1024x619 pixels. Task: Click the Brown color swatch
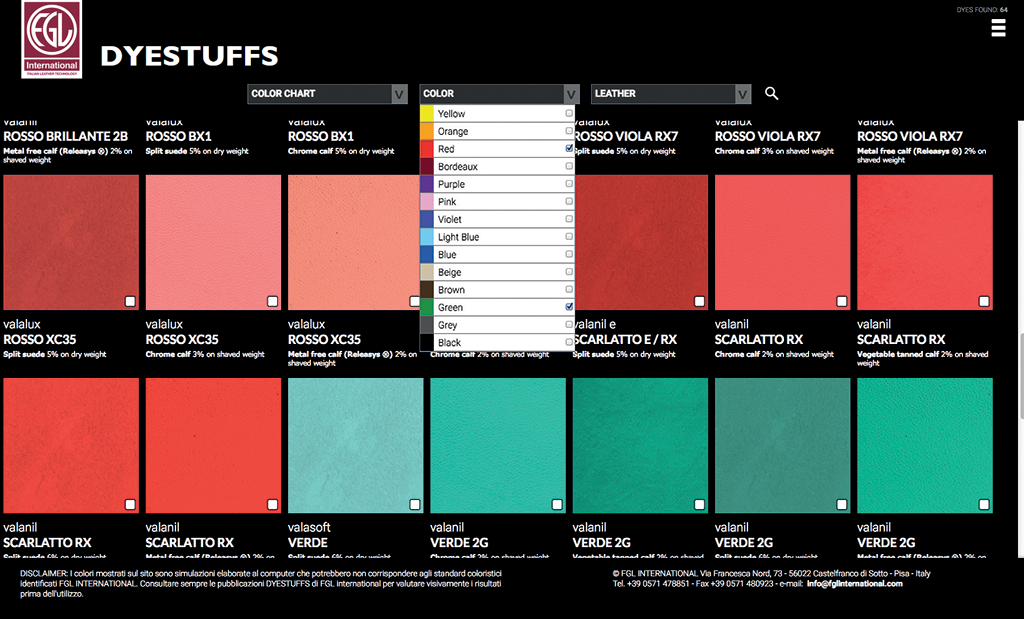click(426, 290)
